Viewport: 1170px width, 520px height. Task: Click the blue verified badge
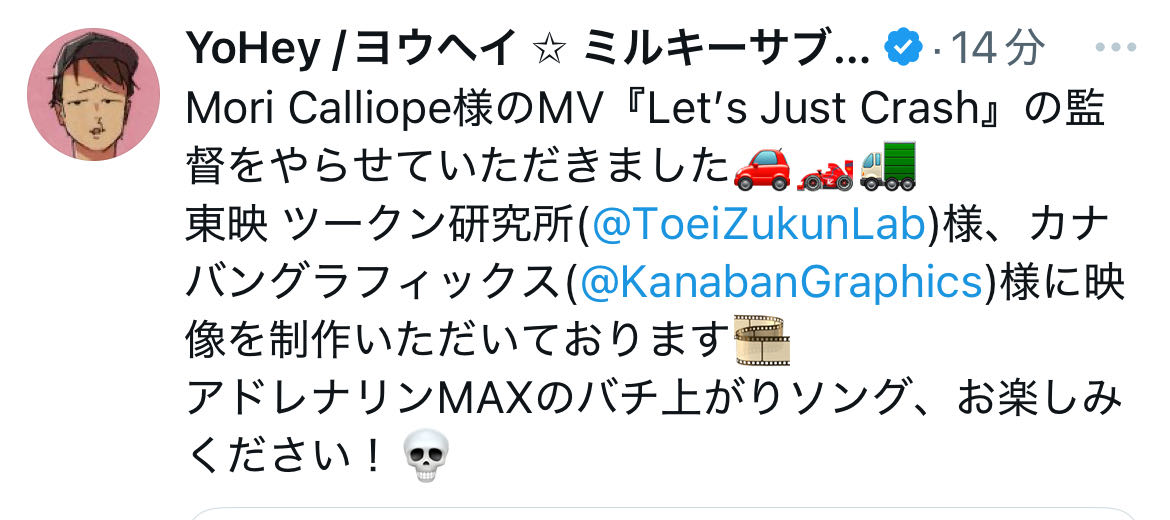click(904, 48)
